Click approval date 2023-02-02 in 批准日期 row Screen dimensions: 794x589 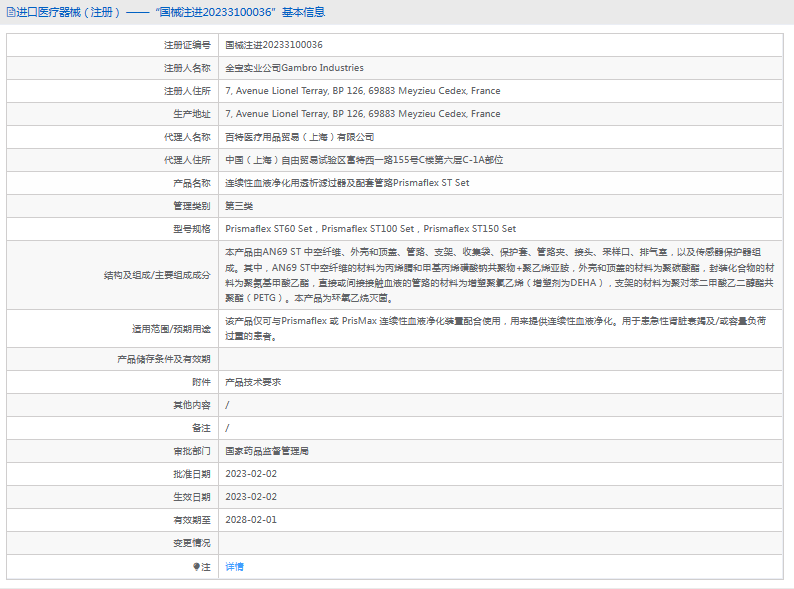(251, 474)
